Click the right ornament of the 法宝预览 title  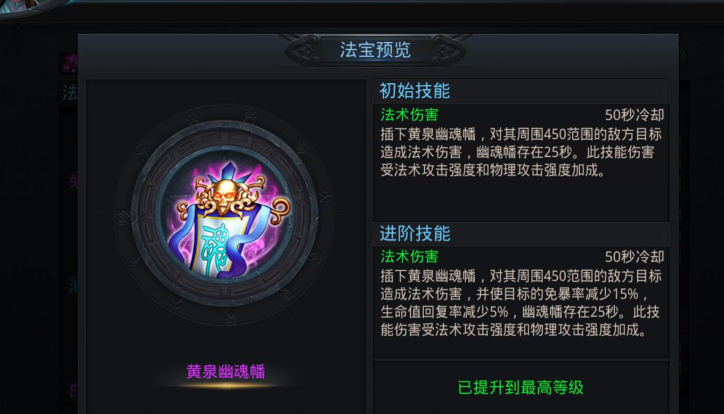[x=444, y=50]
